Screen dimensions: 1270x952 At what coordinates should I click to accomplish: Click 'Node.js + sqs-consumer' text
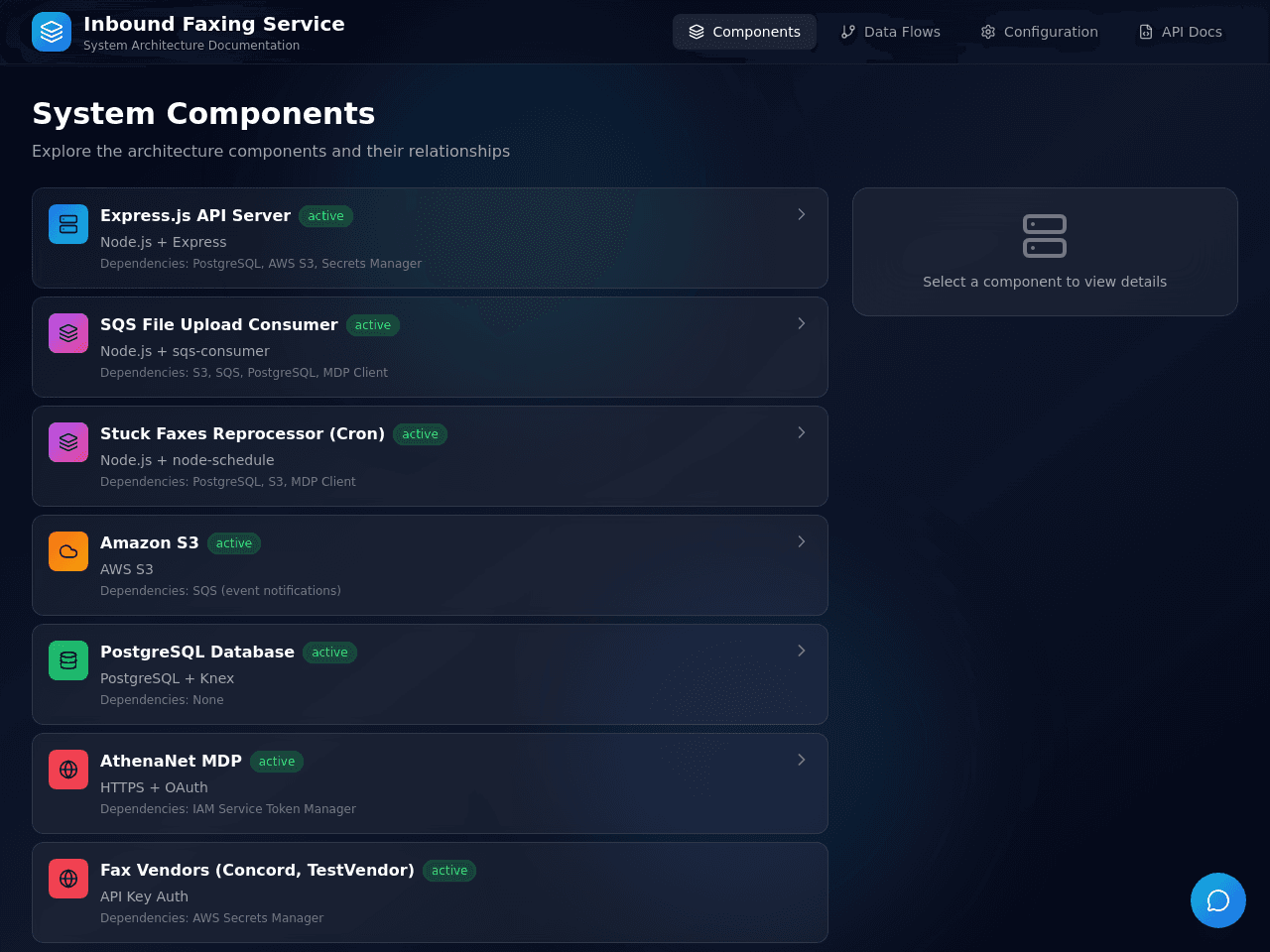click(185, 351)
